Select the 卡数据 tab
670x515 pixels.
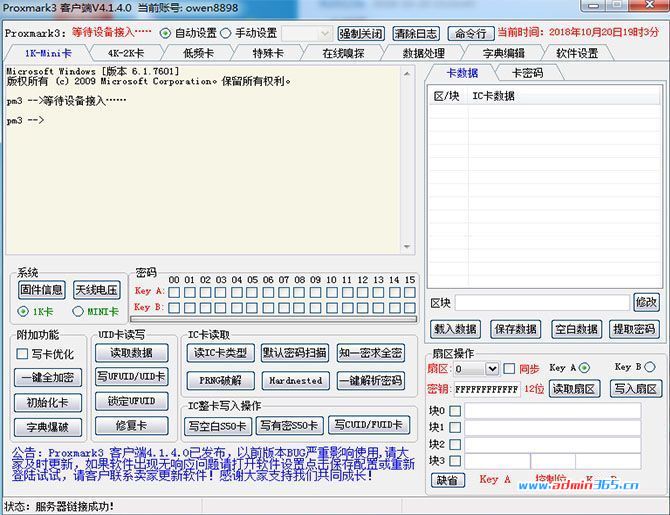462,73
